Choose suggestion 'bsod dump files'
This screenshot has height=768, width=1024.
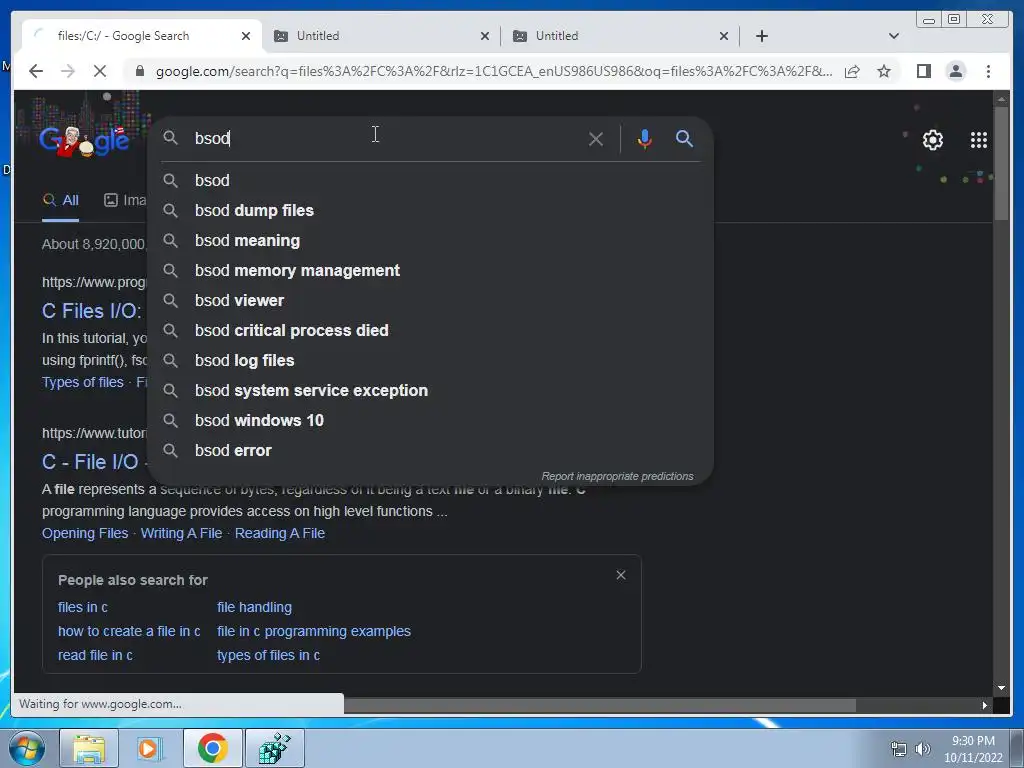[x=430, y=210]
